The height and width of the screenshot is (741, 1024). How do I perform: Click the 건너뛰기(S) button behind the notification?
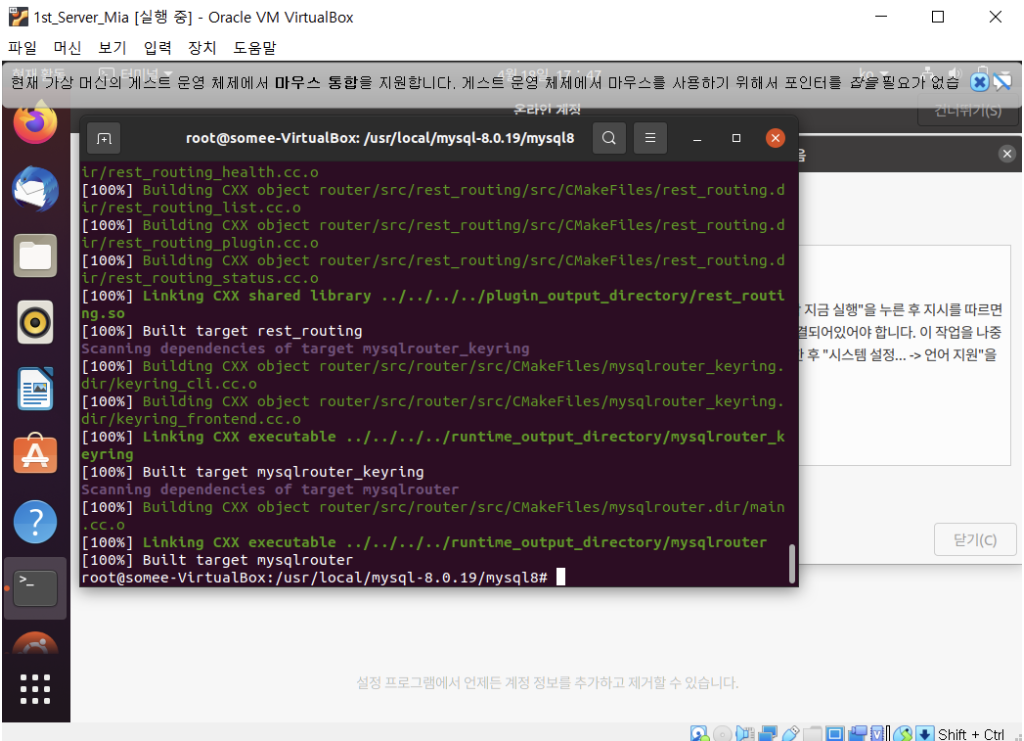pyautogui.click(x=968, y=110)
